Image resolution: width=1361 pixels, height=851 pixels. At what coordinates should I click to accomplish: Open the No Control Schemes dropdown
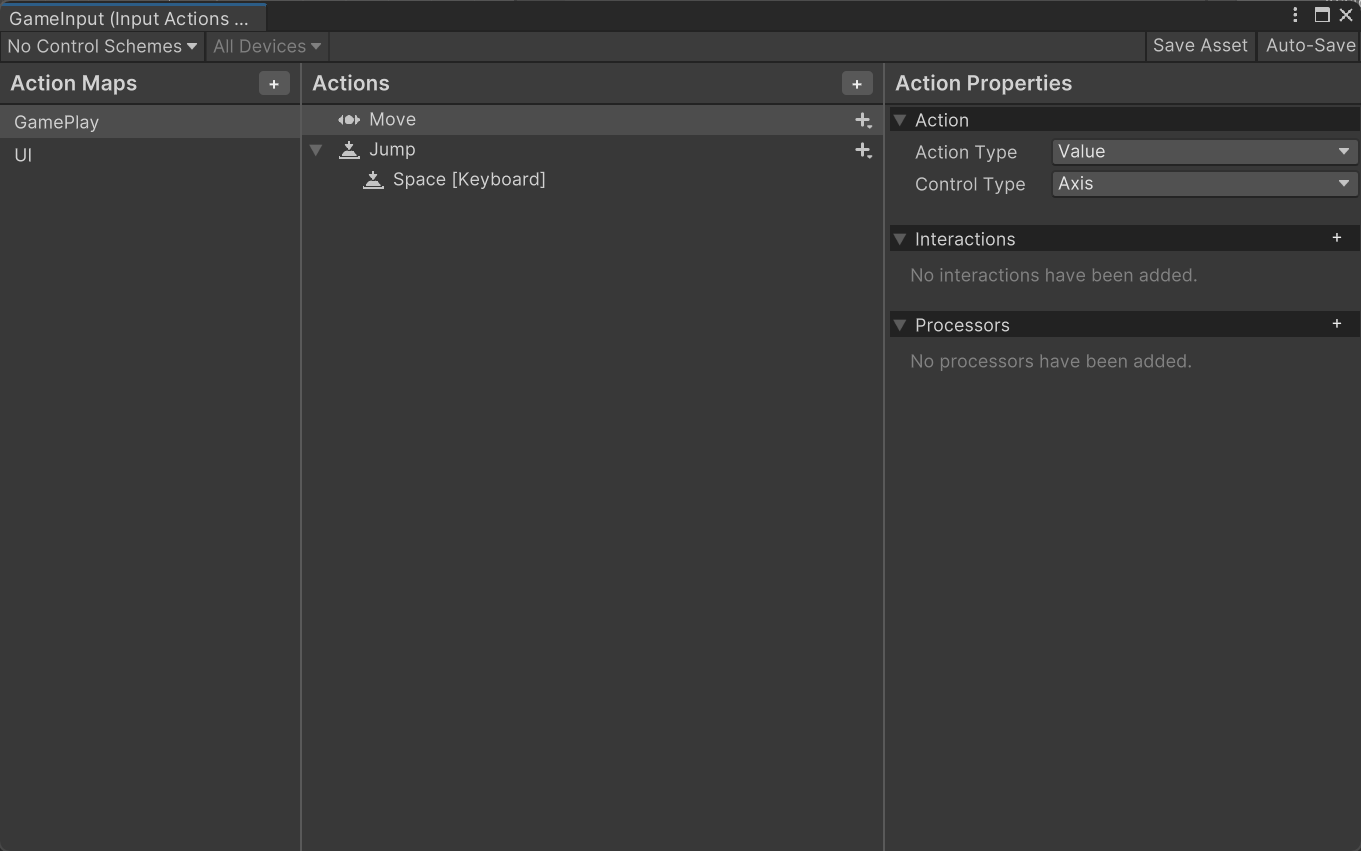pos(101,45)
